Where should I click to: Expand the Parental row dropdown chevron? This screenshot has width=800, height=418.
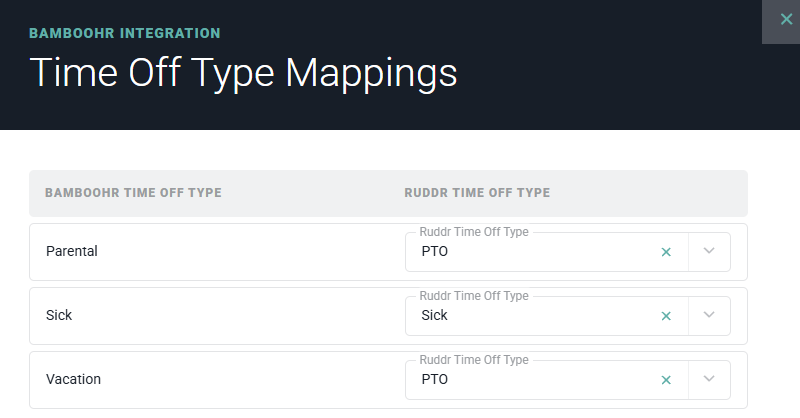point(710,252)
